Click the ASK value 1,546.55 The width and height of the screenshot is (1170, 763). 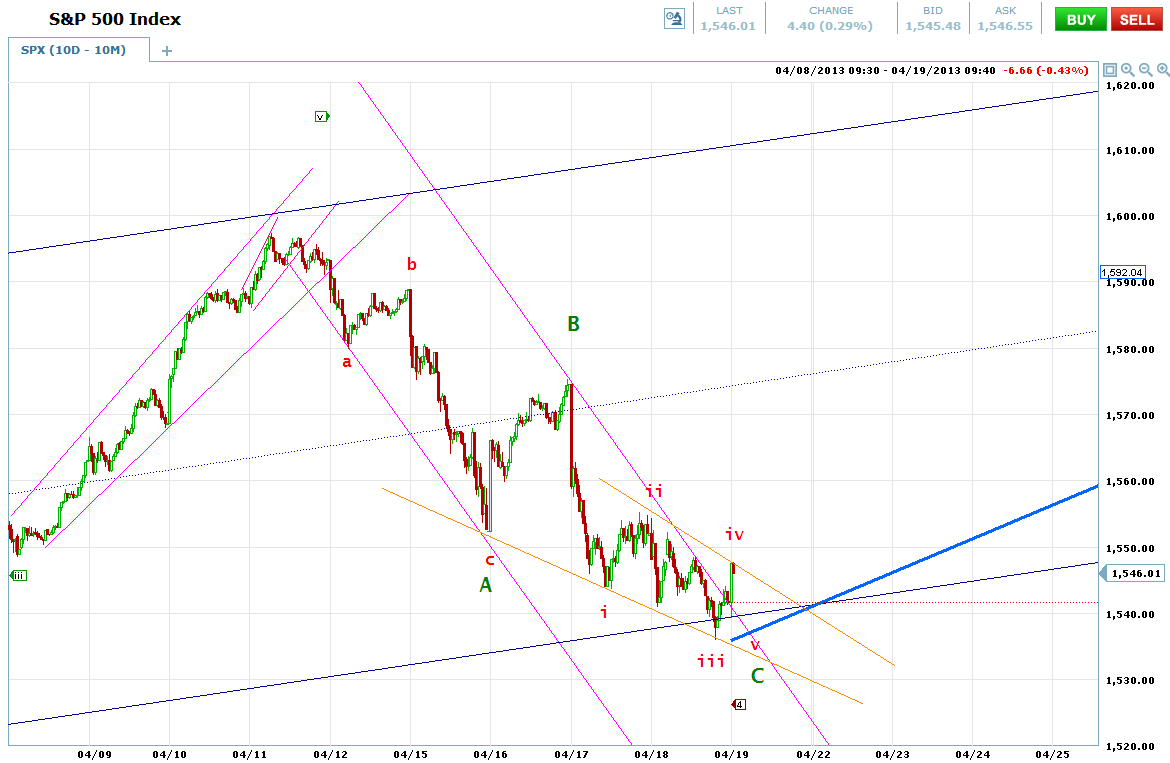pos(1005,26)
